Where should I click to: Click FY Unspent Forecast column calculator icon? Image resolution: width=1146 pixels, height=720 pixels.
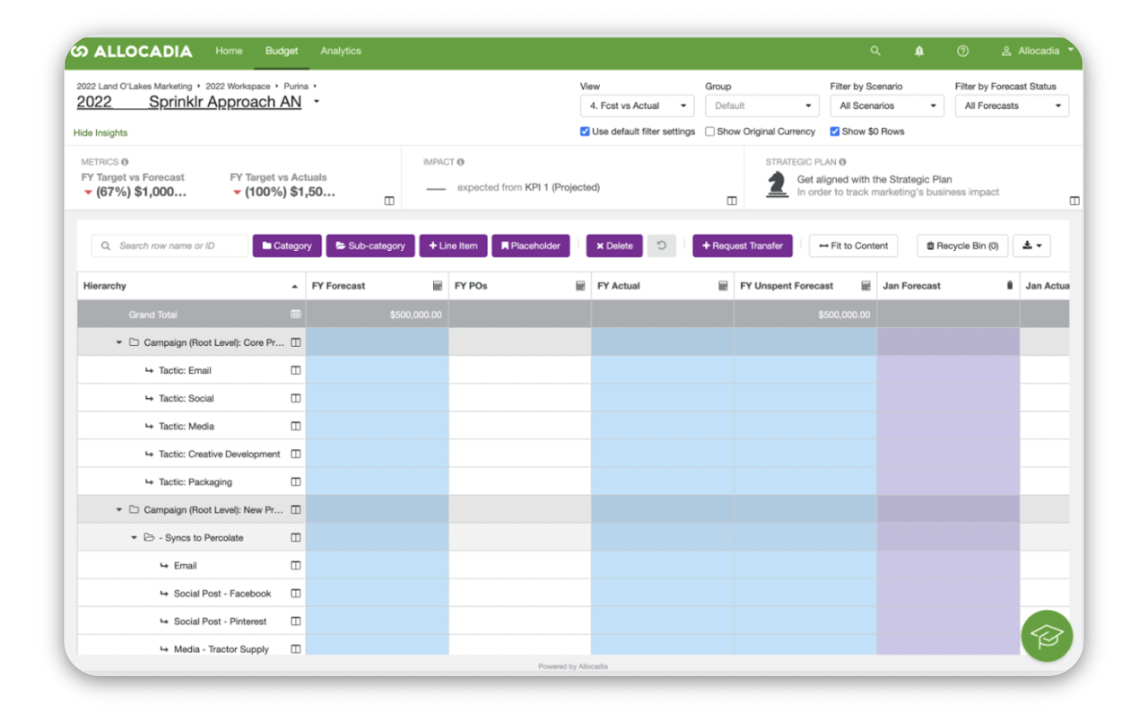[x=865, y=286]
